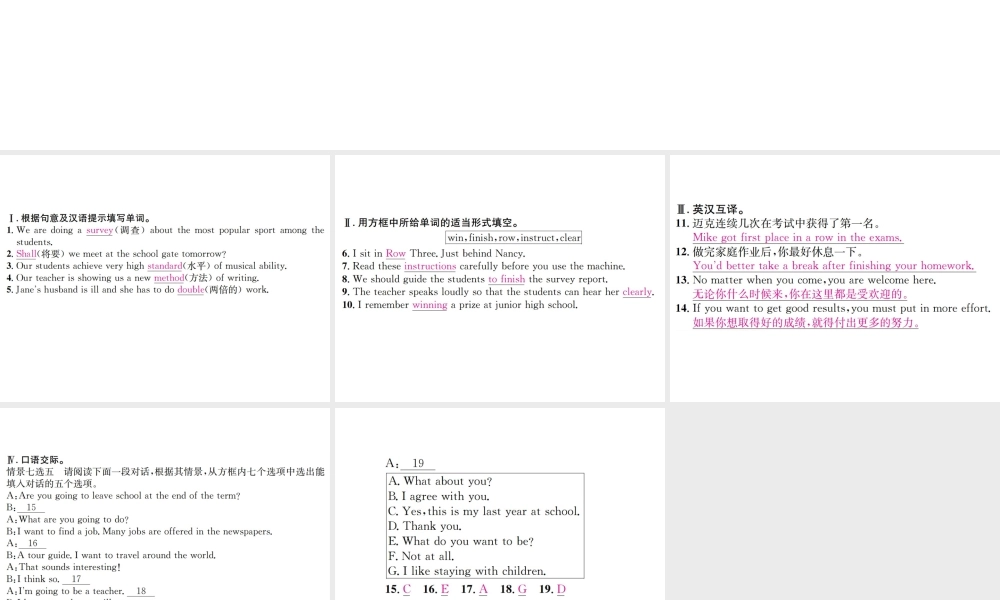The width and height of the screenshot is (1000, 600).
Task: Click the translation '无论你什么时候来,你在这里都是受欢迎的。'
Action: click(800, 294)
